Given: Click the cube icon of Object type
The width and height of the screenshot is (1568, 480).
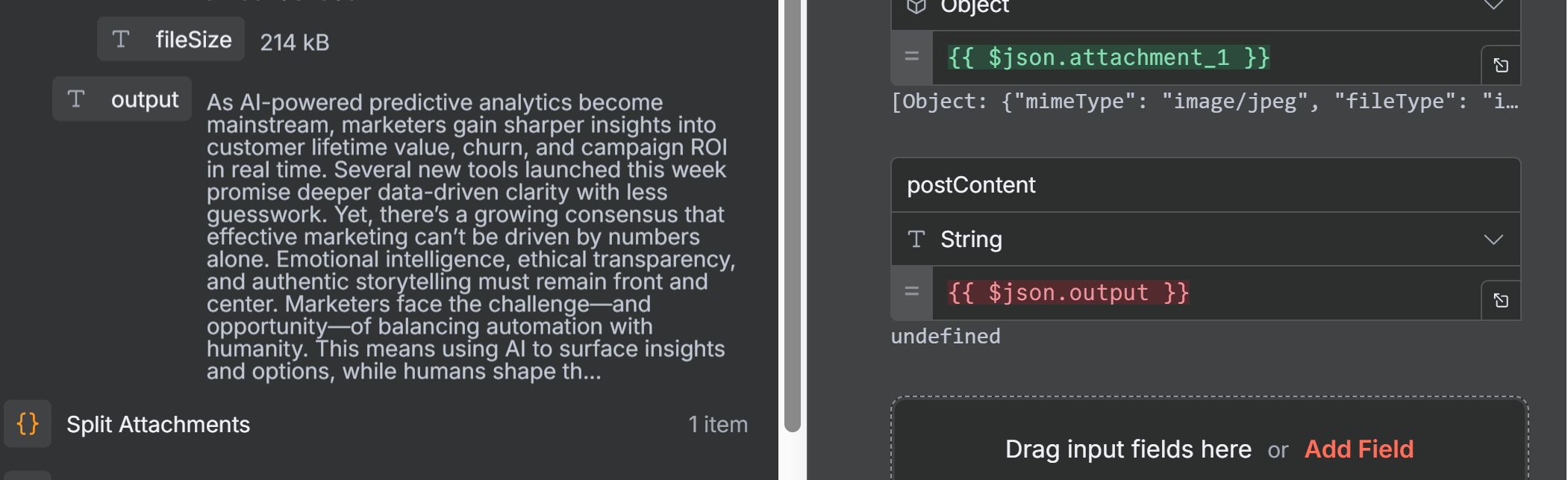Looking at the screenshot, I should (x=916, y=7).
